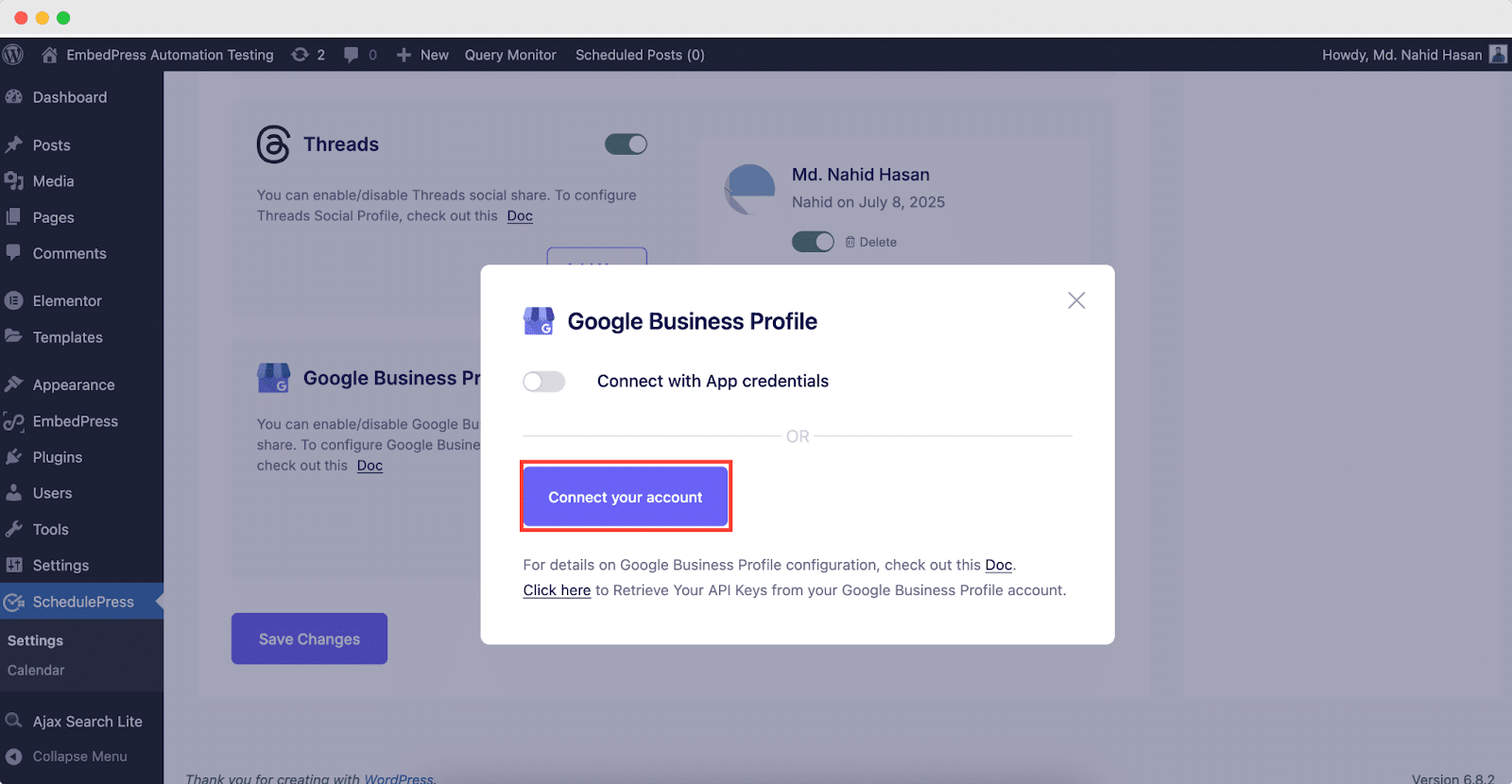
Task: Open Scheduled Posts (0) in the admin bar
Action: point(640,55)
